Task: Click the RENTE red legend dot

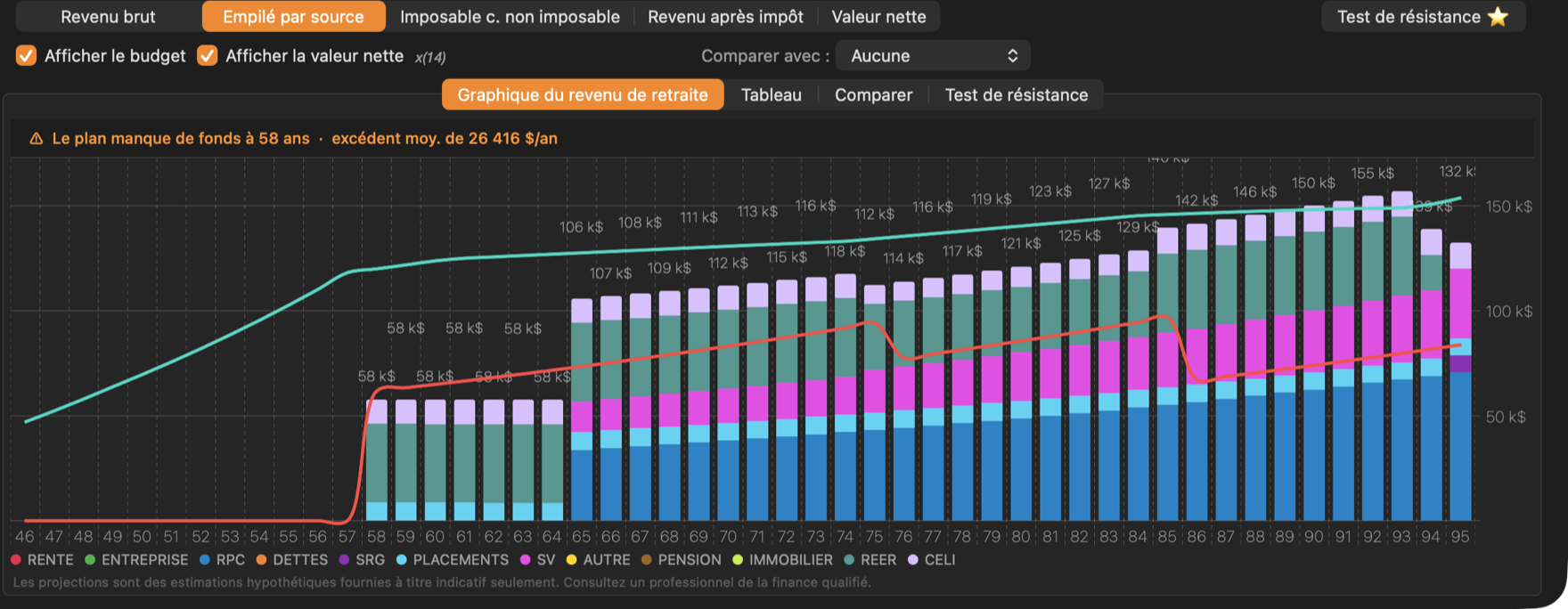Action: tap(16, 560)
